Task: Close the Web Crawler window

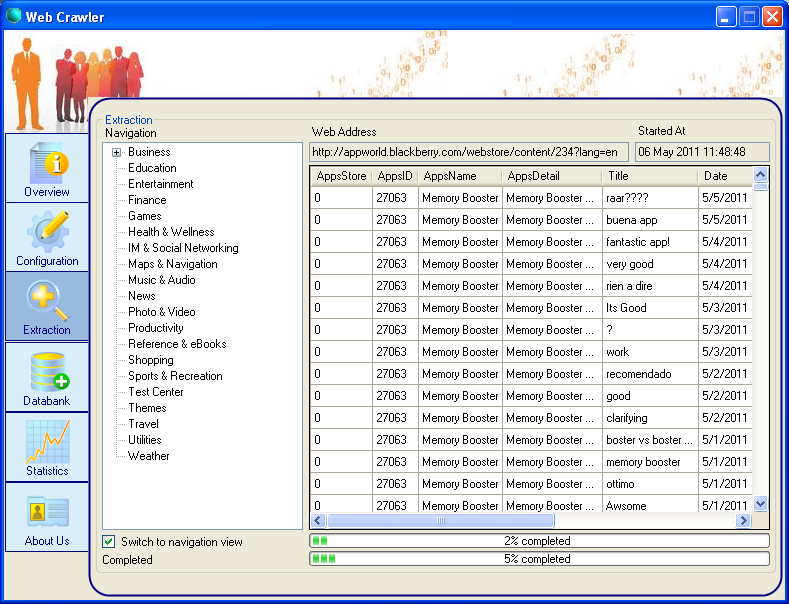Action: coord(772,17)
